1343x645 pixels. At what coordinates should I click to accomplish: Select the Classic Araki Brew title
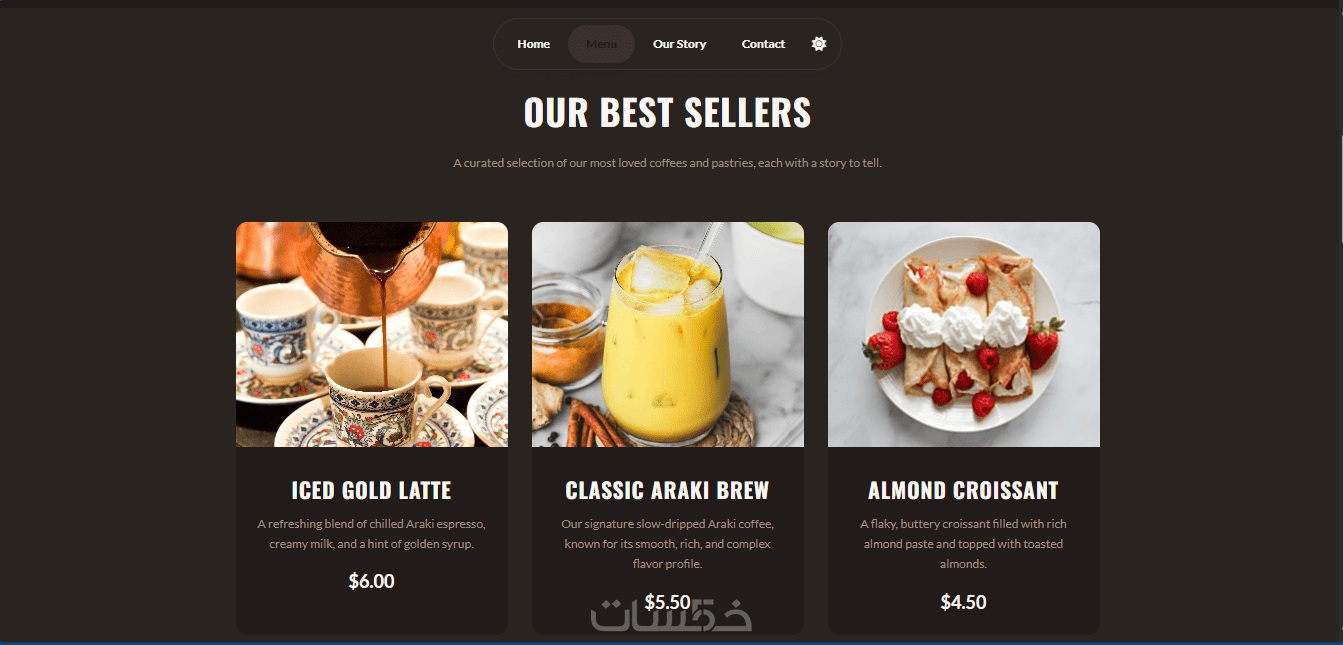[x=668, y=491]
